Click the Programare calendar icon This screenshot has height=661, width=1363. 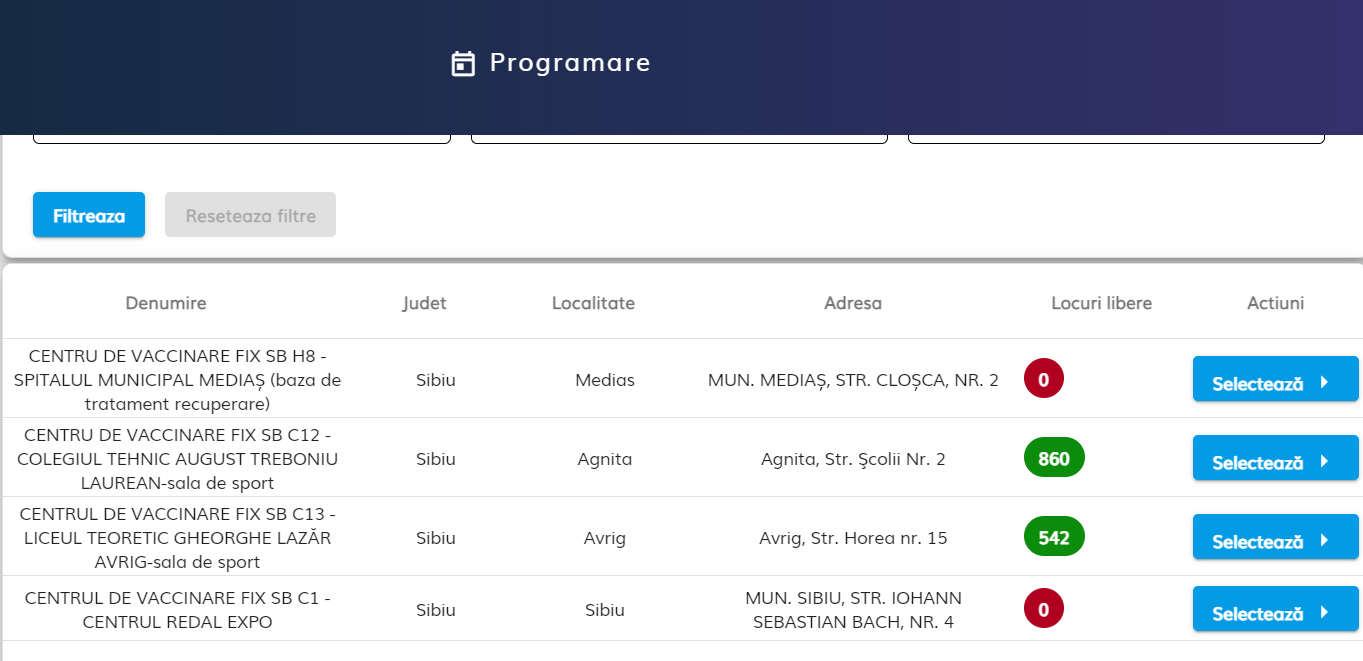[x=463, y=64]
